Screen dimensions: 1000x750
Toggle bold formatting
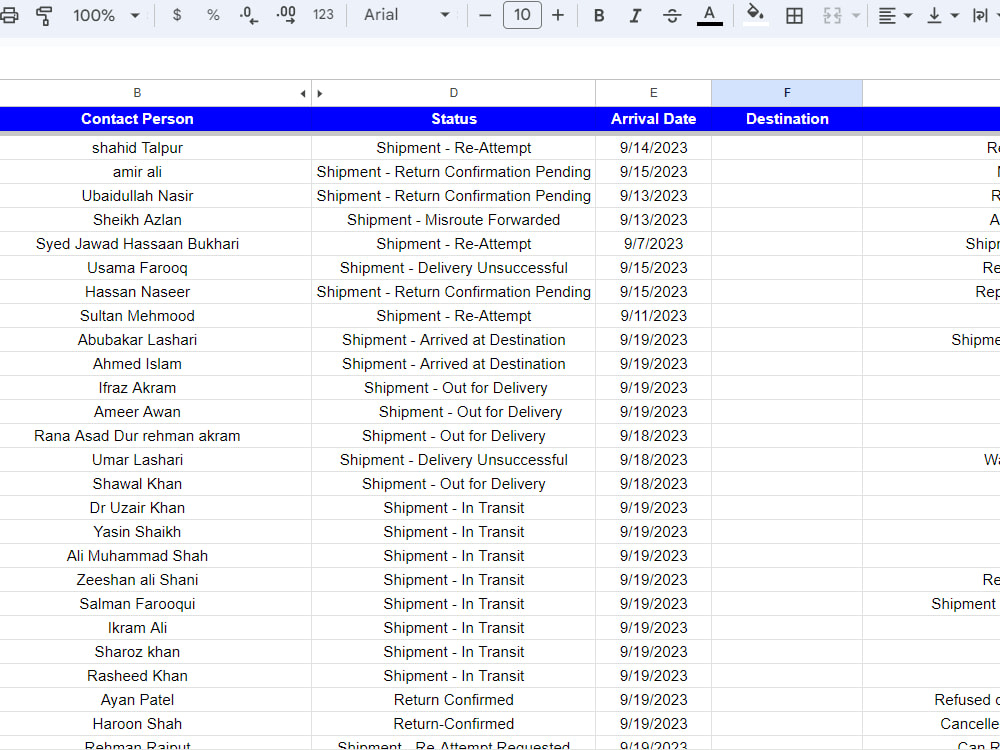coord(598,15)
